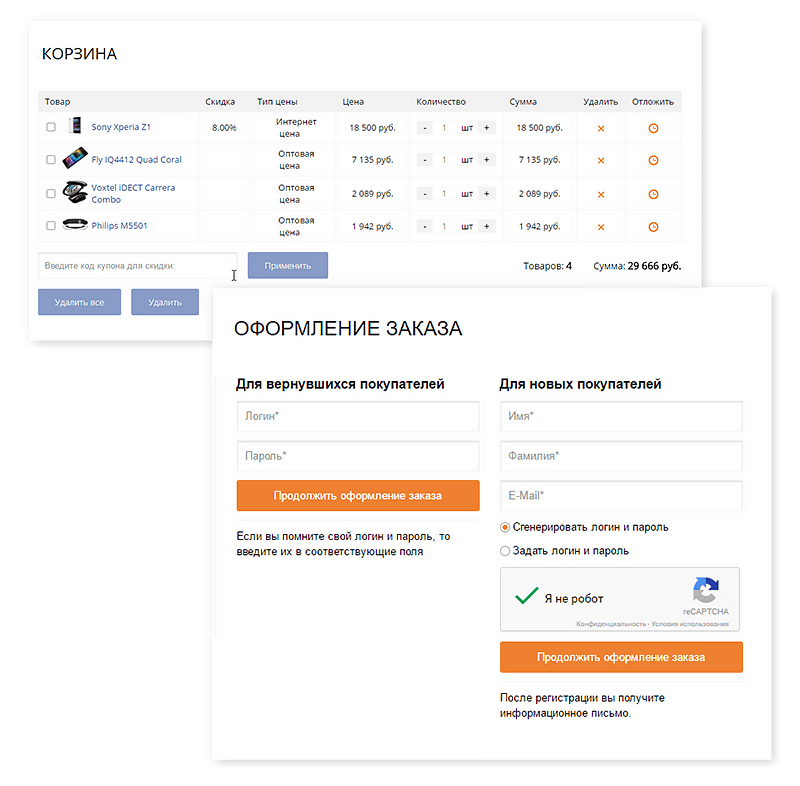Click the 'Удалить все' button
The height and width of the screenshot is (786, 800).
(79, 302)
